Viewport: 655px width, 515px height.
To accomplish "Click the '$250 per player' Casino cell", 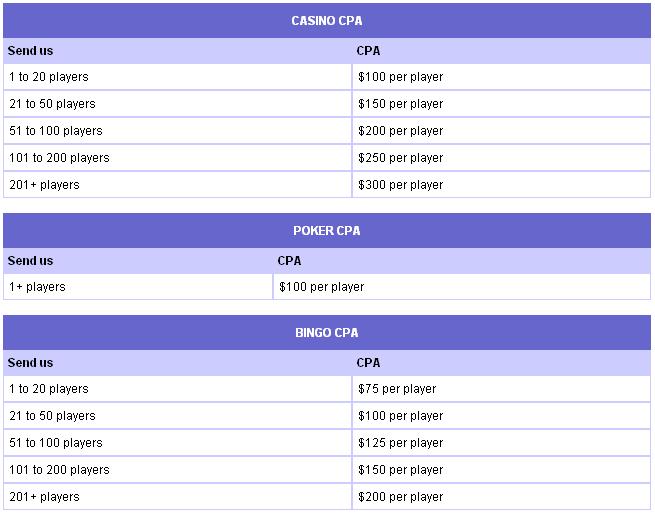I will click(501, 157).
